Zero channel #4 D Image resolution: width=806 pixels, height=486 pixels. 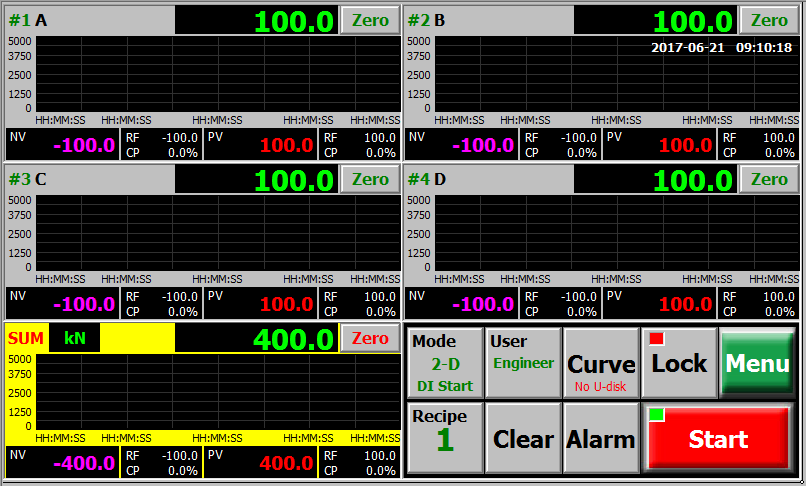769,179
